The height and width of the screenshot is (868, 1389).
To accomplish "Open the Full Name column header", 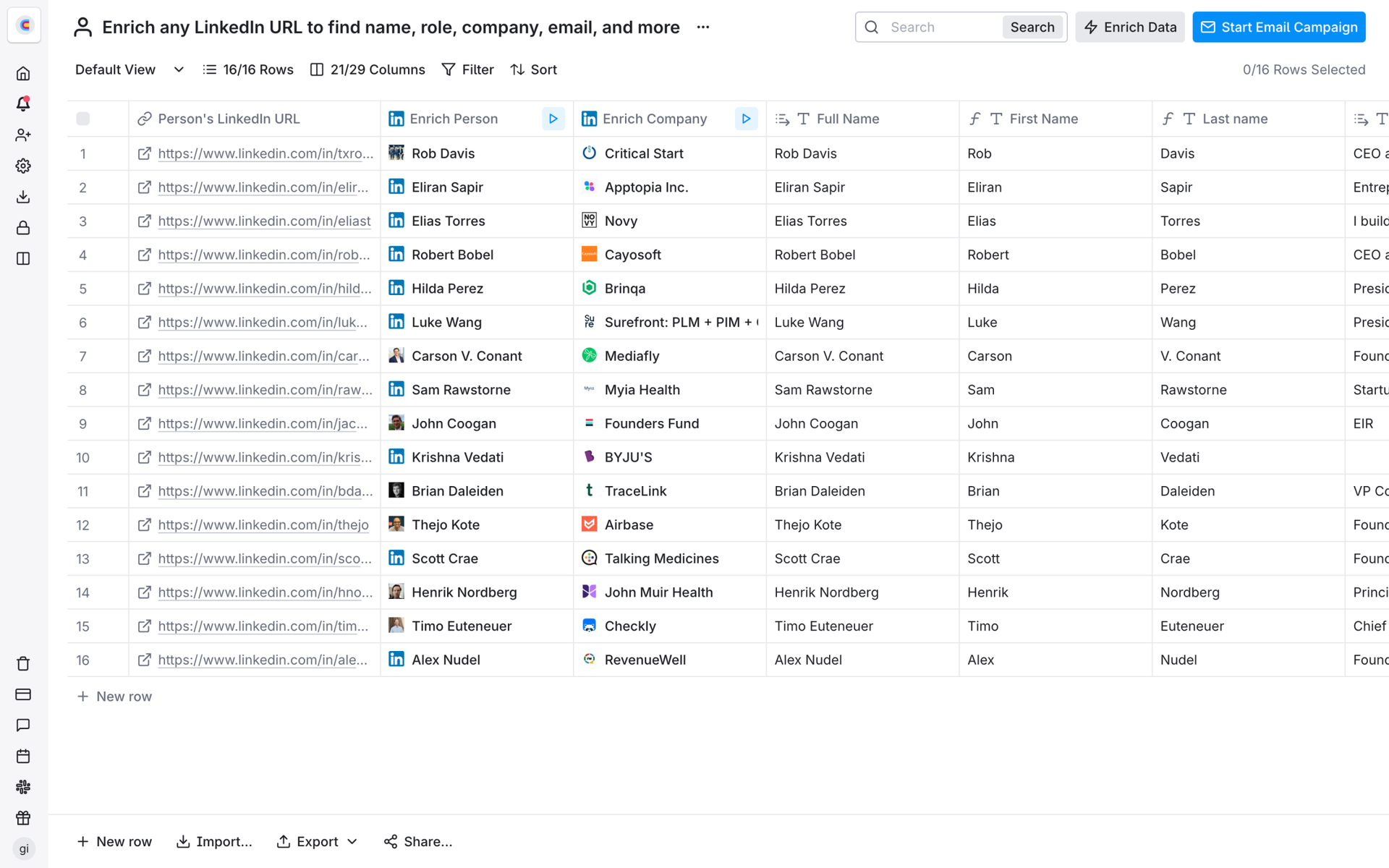I will (862, 119).
